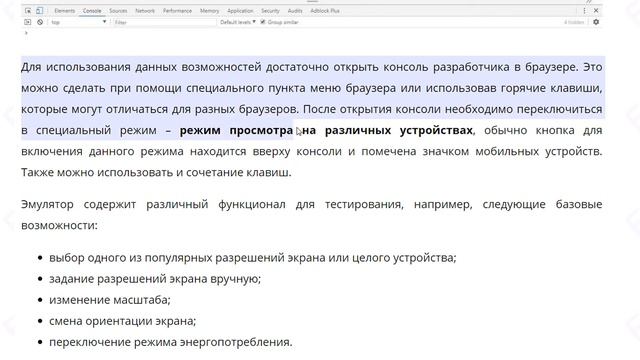Toggle the device toolbar mobile icon
640x360 pixels.
39,11
